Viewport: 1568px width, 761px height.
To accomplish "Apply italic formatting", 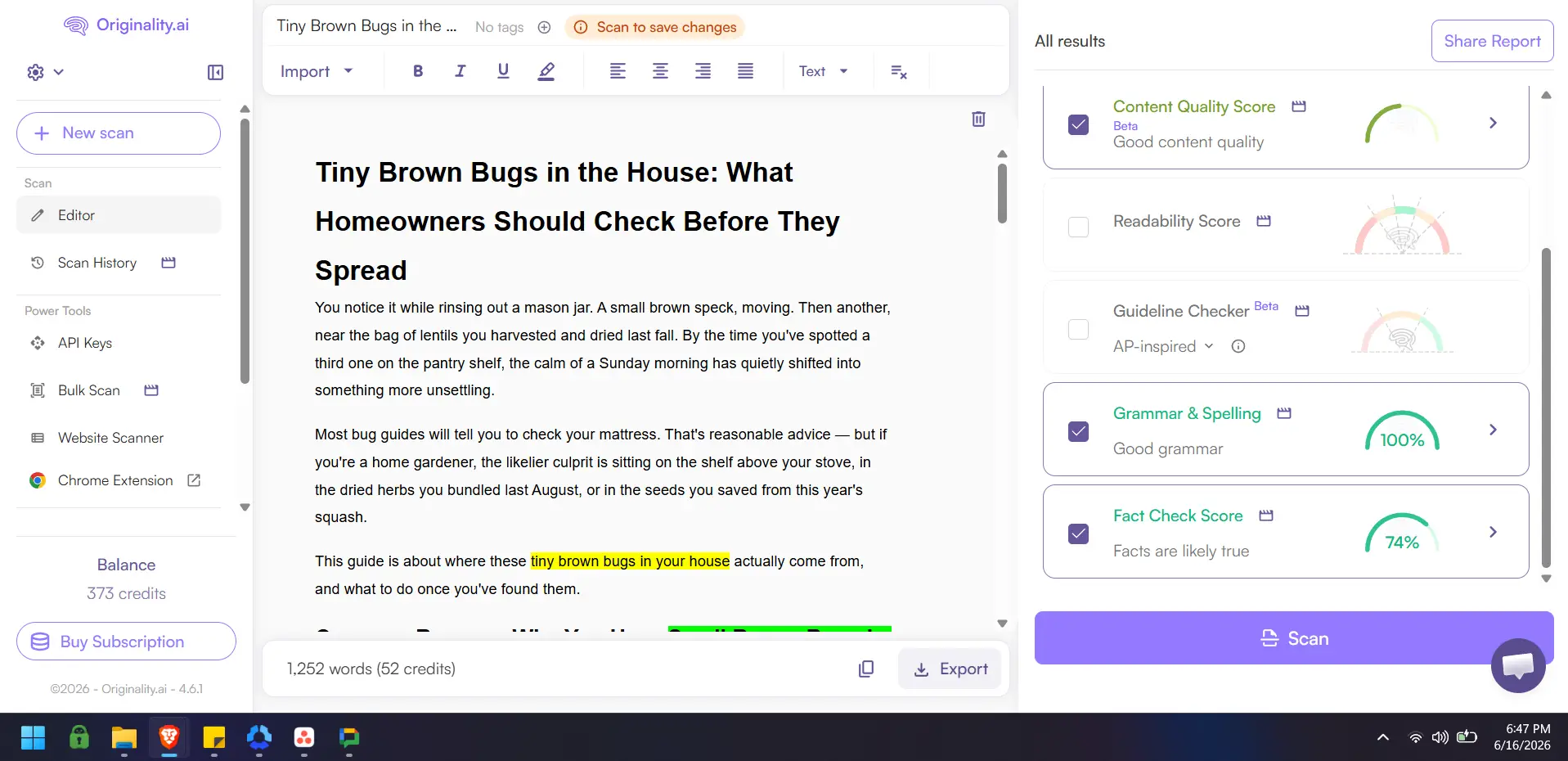I will pyautogui.click(x=461, y=71).
